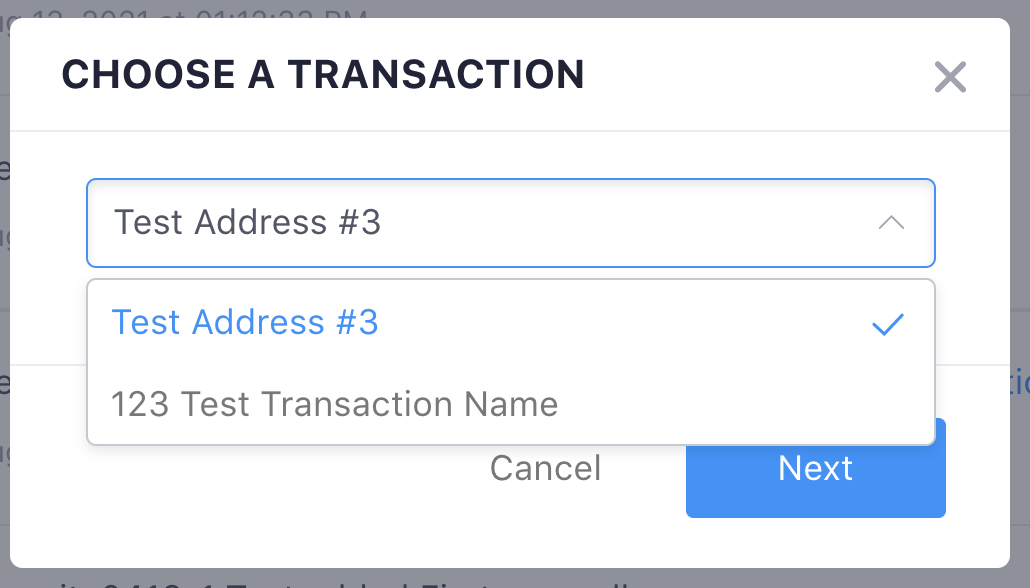
Task: Click the blue checkmark beside Test Address #3
Action: click(888, 324)
